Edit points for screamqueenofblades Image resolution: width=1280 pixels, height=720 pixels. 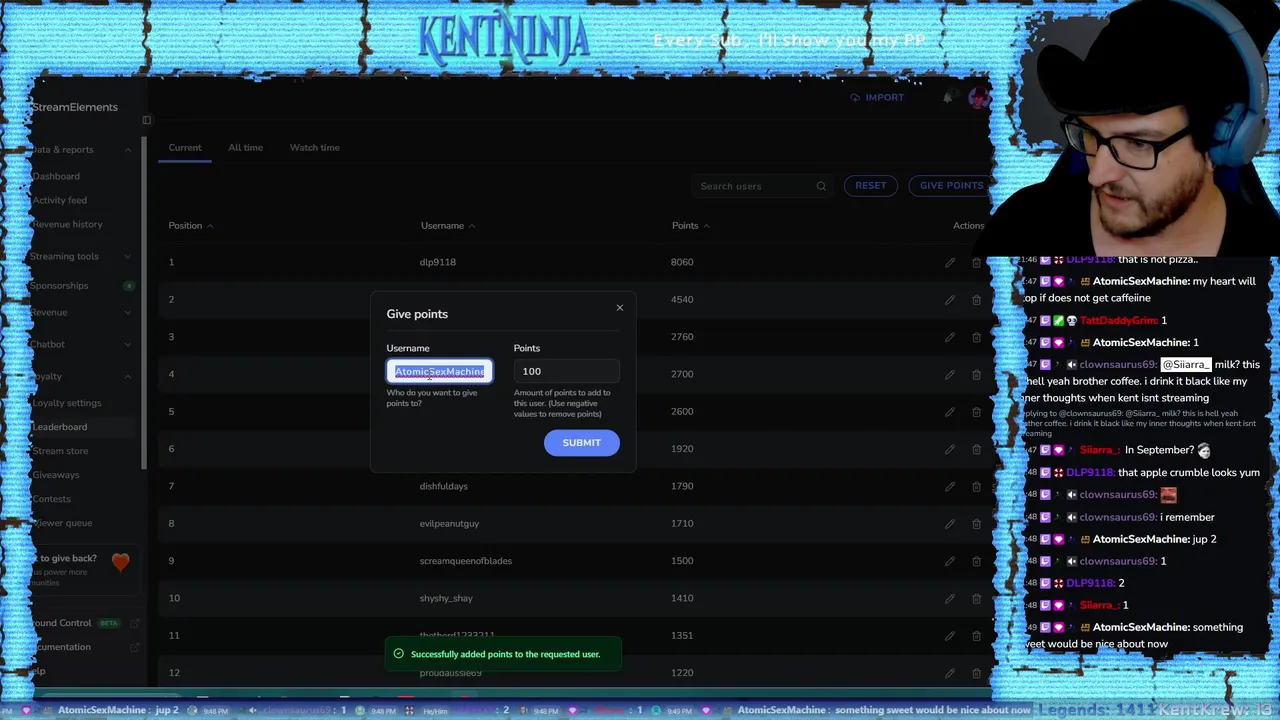pyautogui.click(x=949, y=561)
